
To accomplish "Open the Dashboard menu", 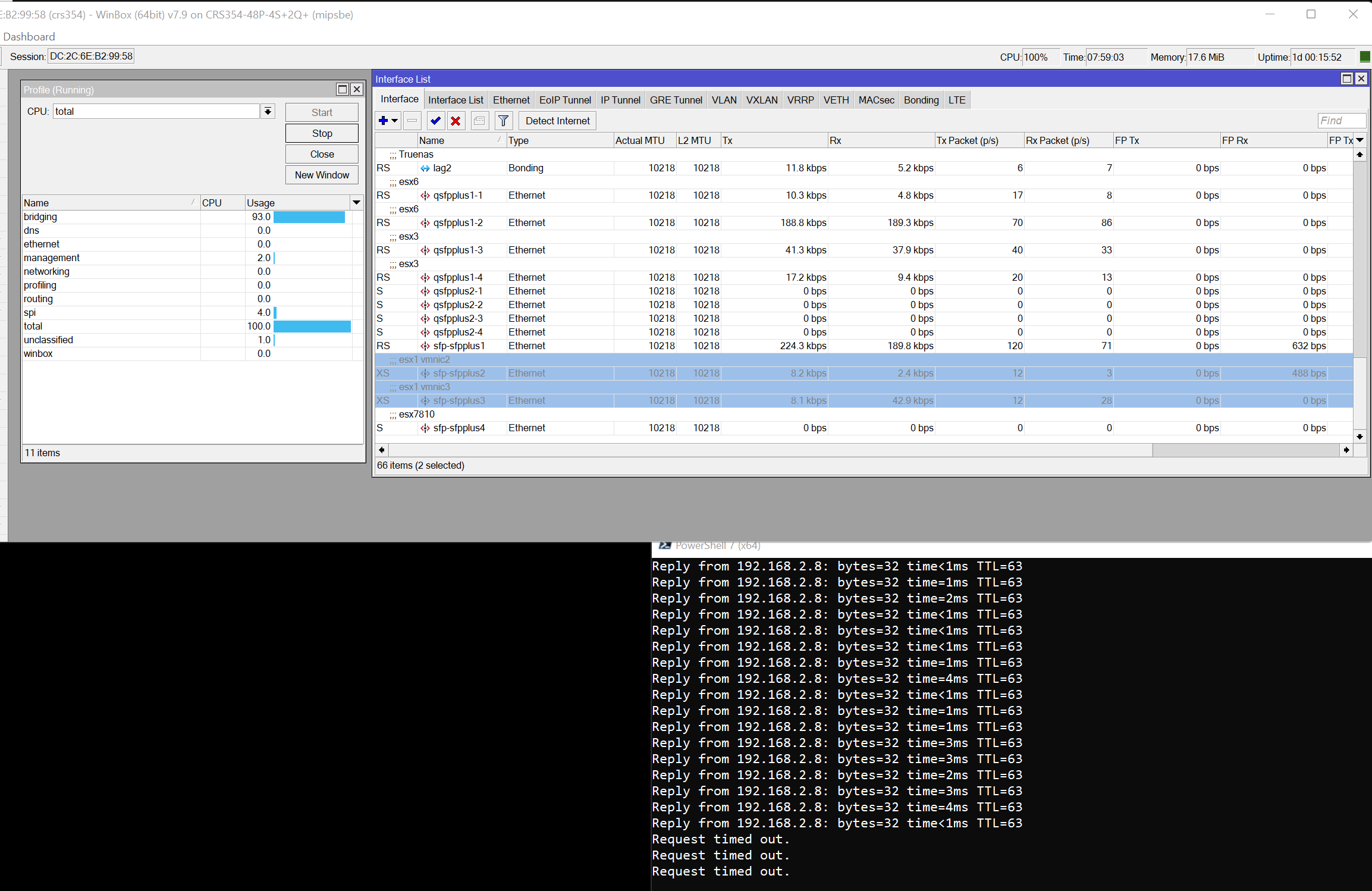I will [29, 36].
